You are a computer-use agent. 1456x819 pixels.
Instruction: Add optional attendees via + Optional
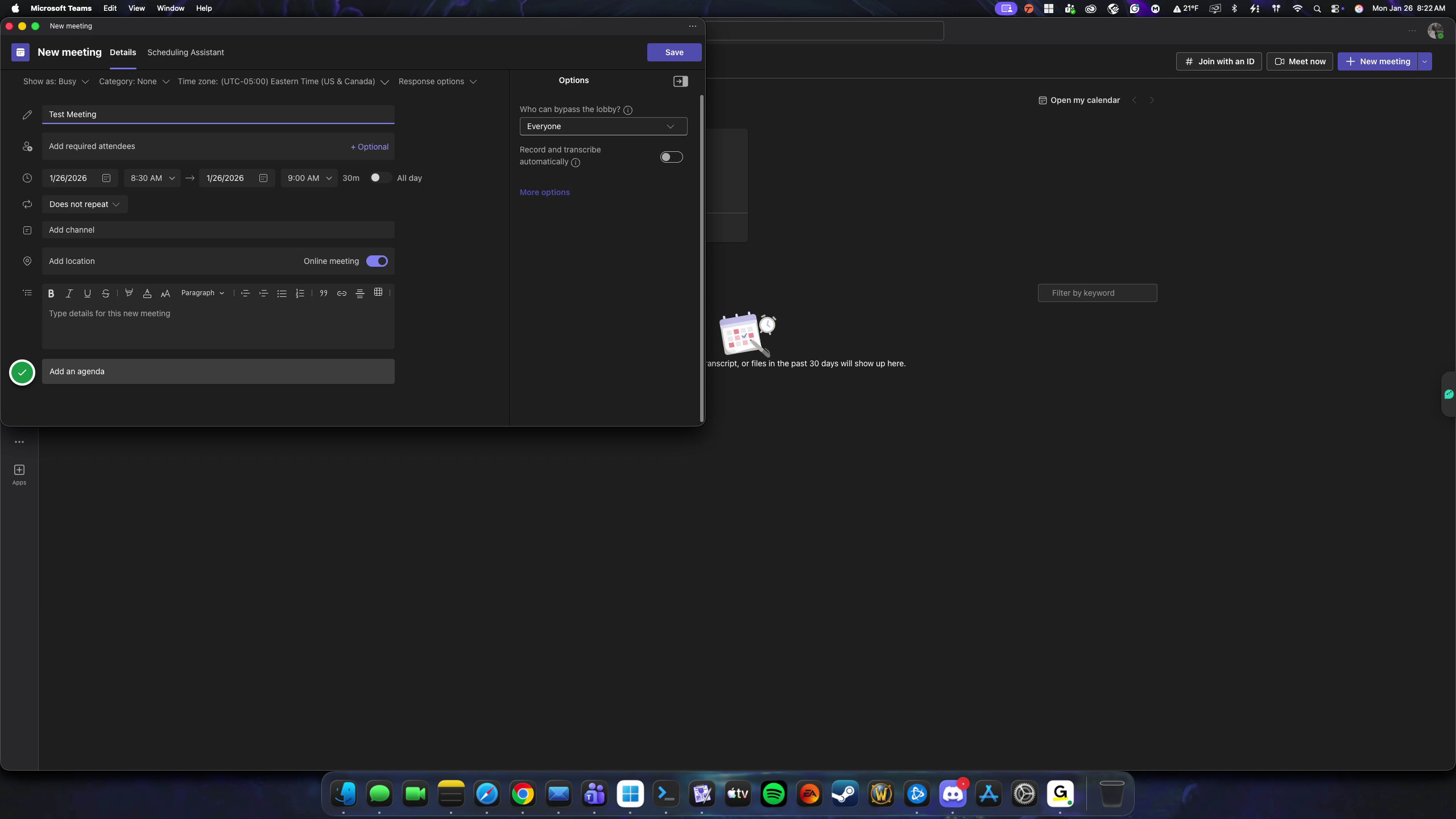tap(370, 147)
